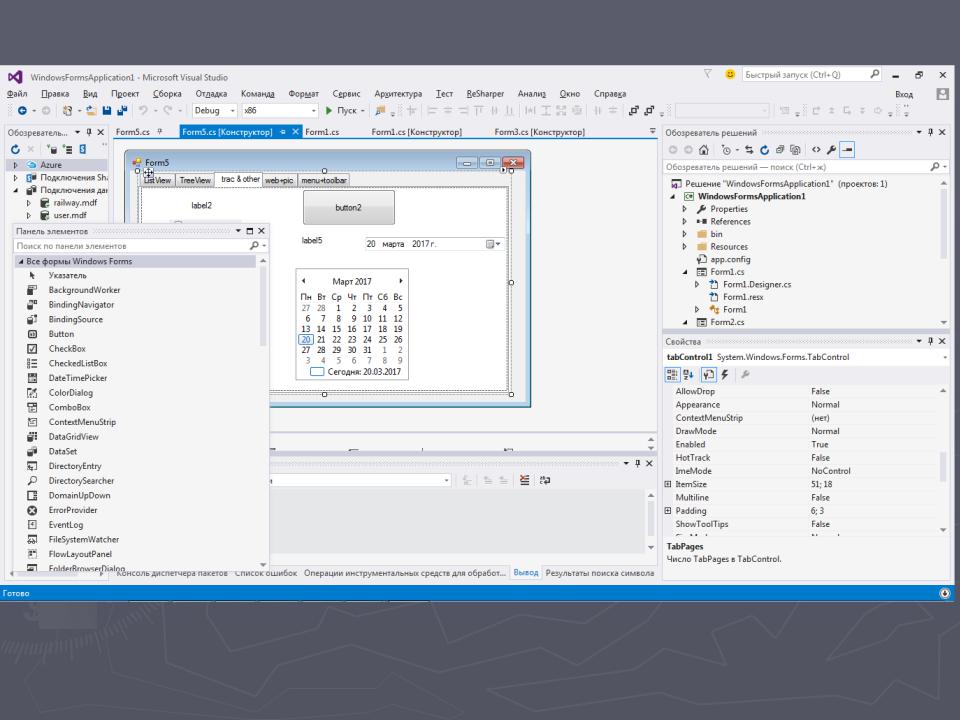Click the Вход sign-in link
The image size is (960, 720).
(x=904, y=94)
